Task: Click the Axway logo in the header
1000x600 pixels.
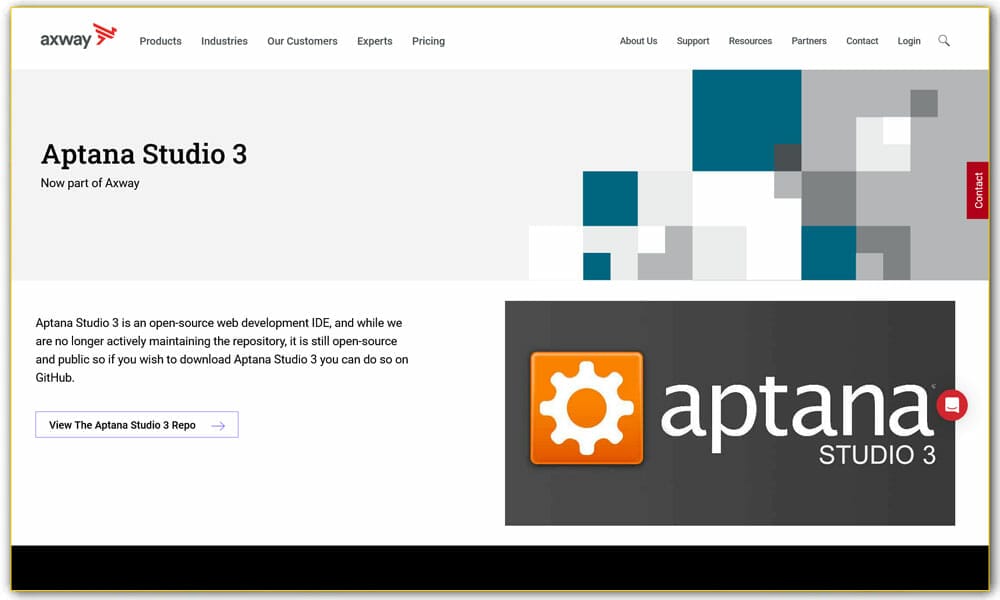Action: pyautogui.click(x=77, y=37)
